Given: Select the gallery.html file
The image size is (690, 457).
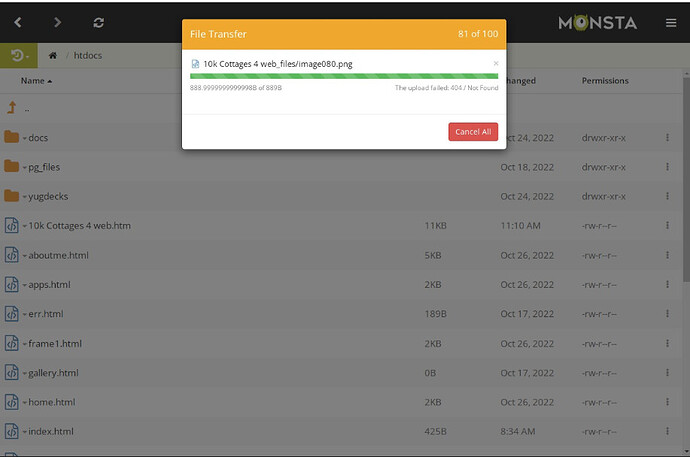Looking at the screenshot, I should (53, 373).
